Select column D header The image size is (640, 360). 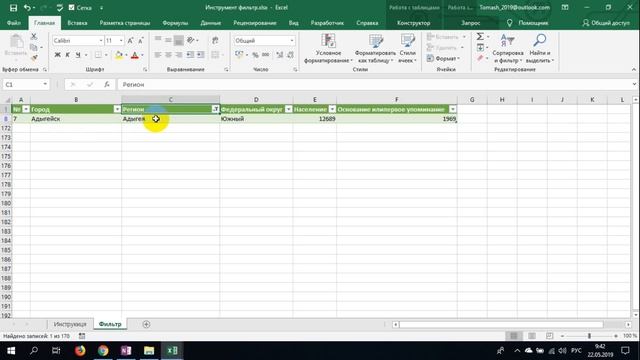tap(256, 100)
